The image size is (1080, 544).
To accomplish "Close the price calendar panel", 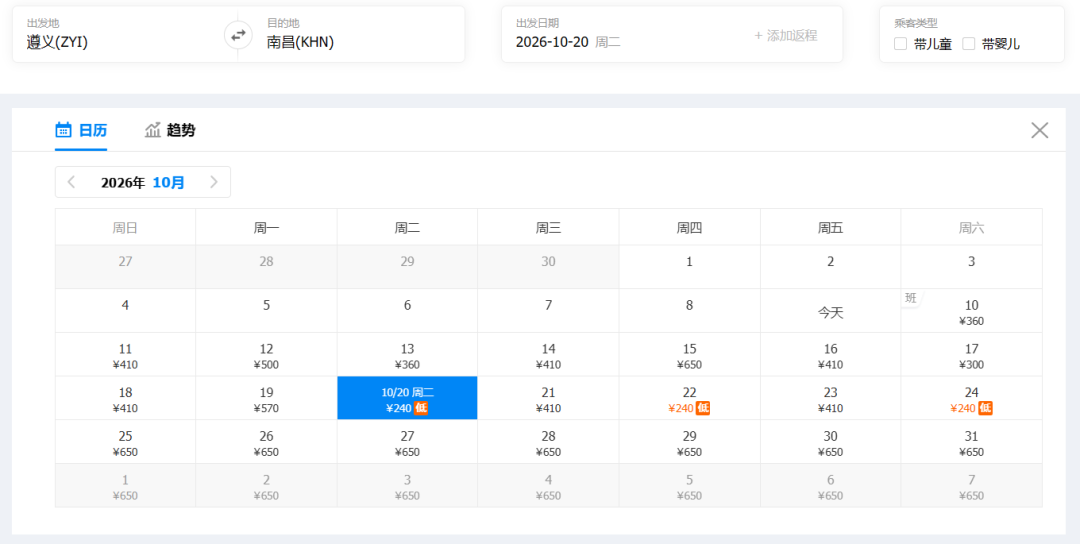I will tap(1039, 130).
